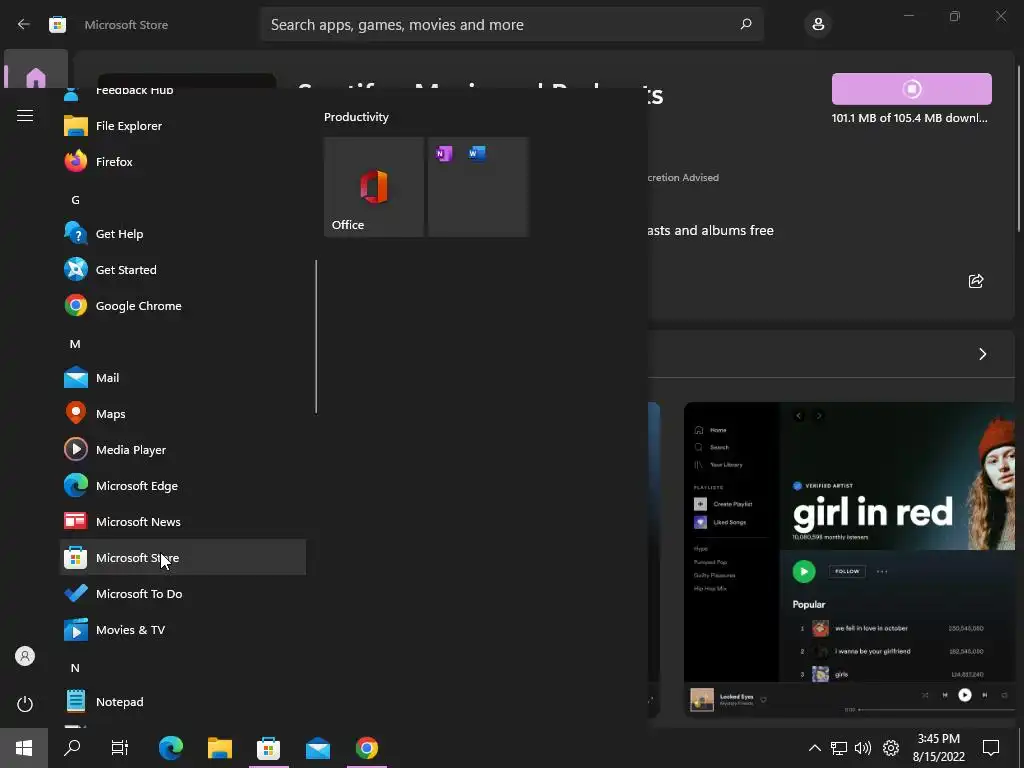Click the Windows Start button
The height and width of the screenshot is (768, 1024).
point(24,748)
